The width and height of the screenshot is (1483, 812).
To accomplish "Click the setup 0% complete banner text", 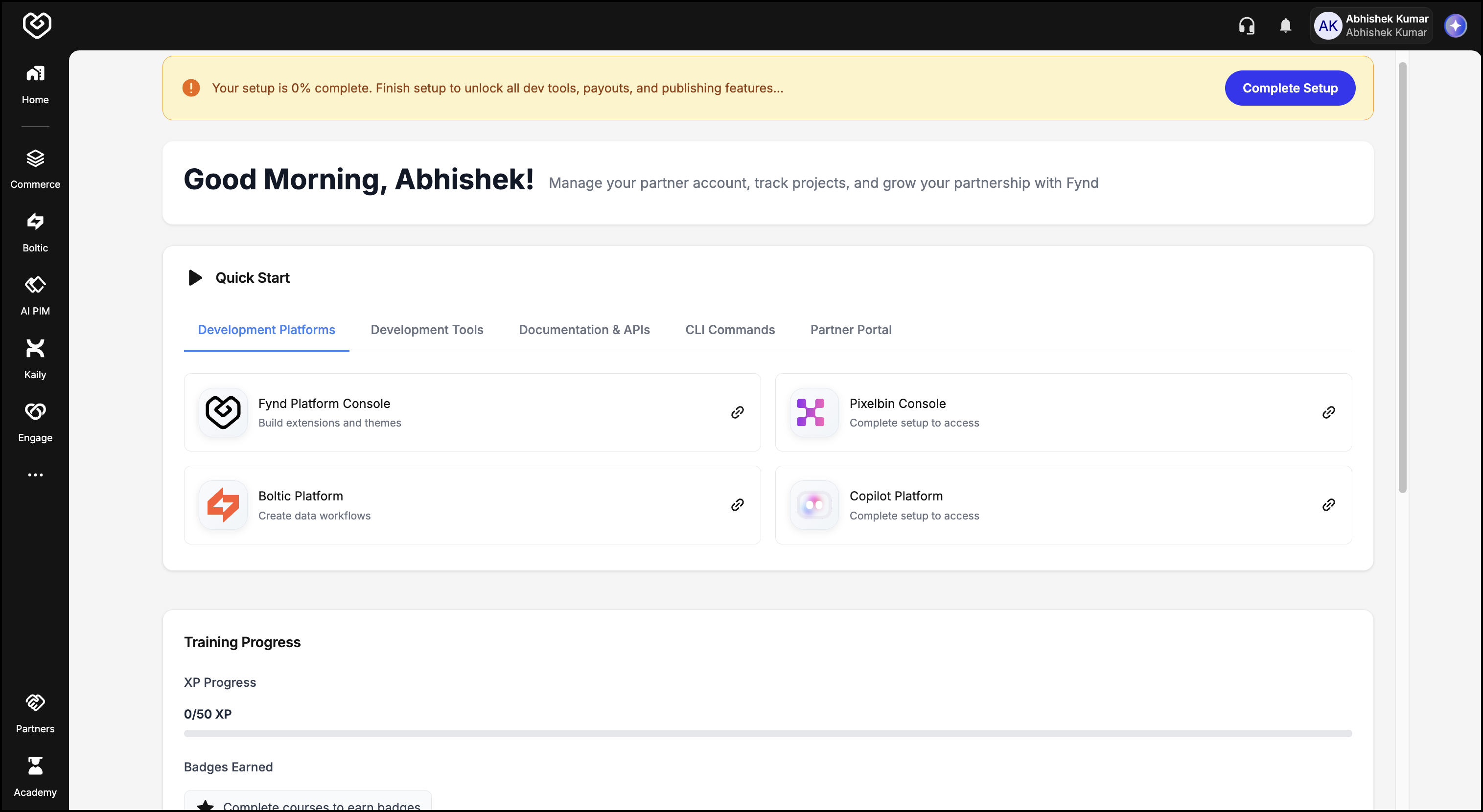I will click(497, 88).
